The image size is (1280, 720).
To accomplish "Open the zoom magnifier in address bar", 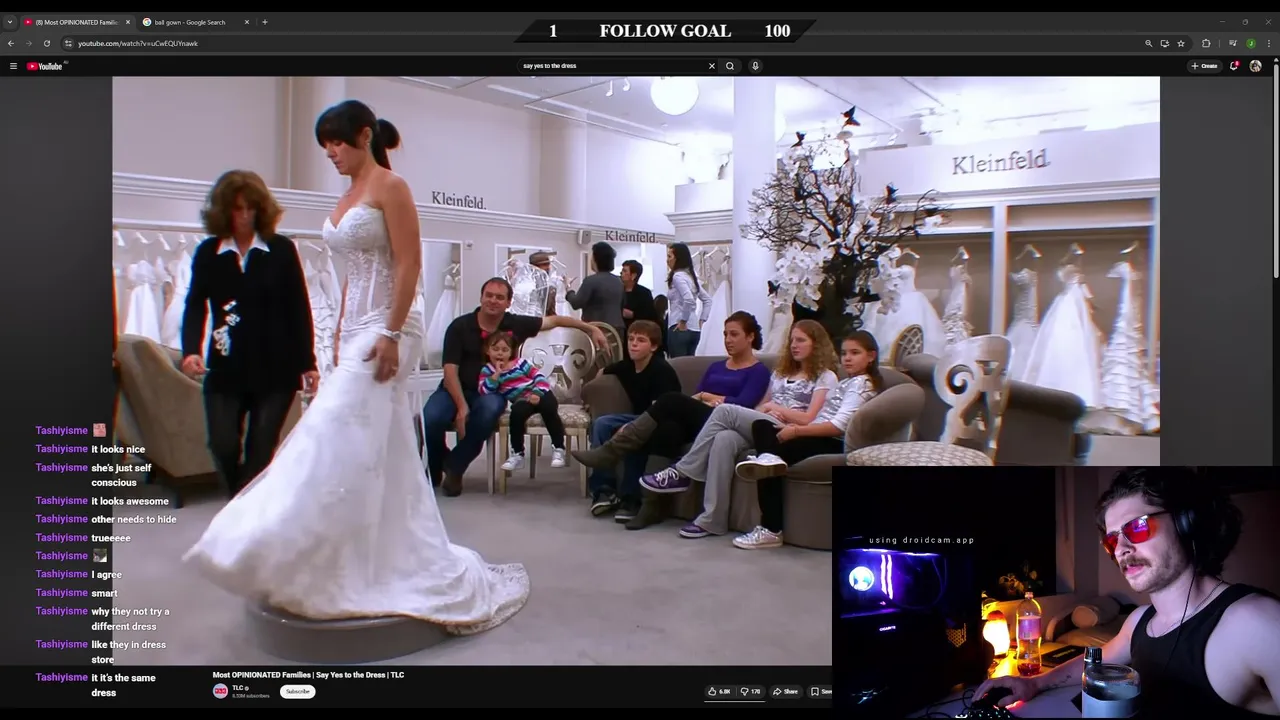I will point(1149,43).
